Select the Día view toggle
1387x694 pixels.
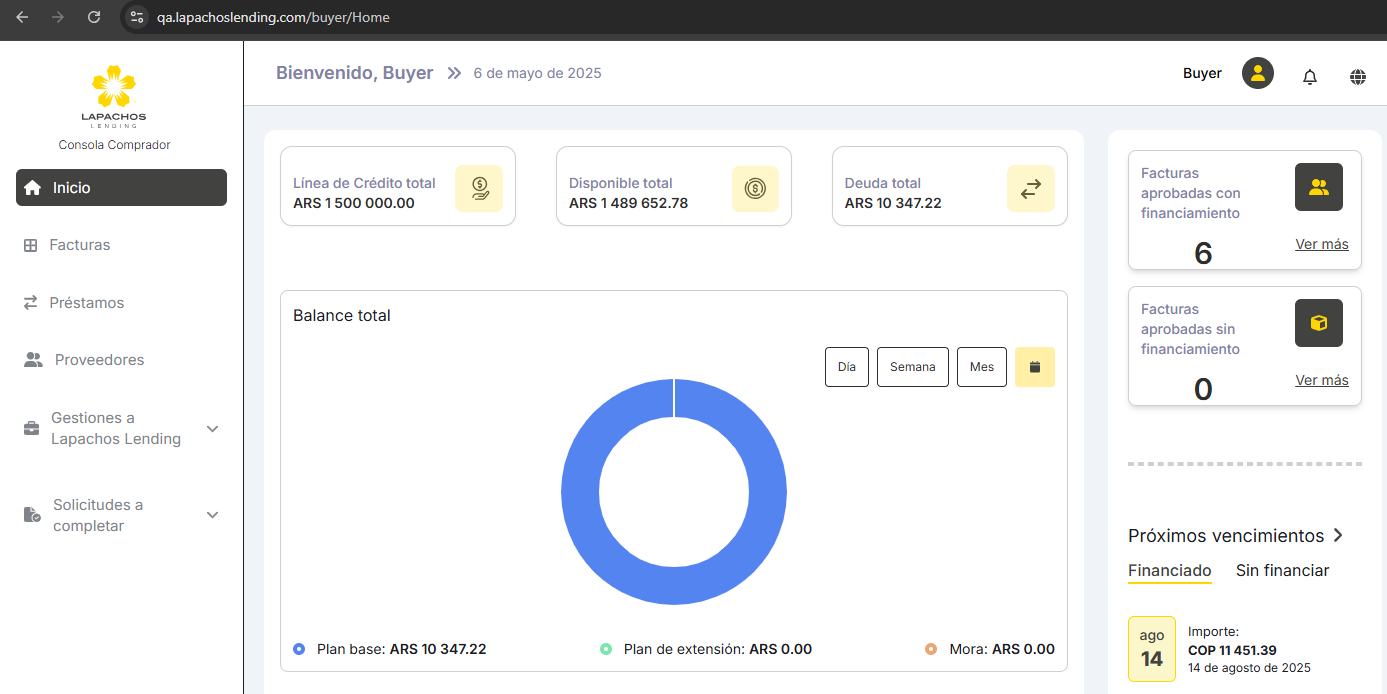[x=846, y=367]
